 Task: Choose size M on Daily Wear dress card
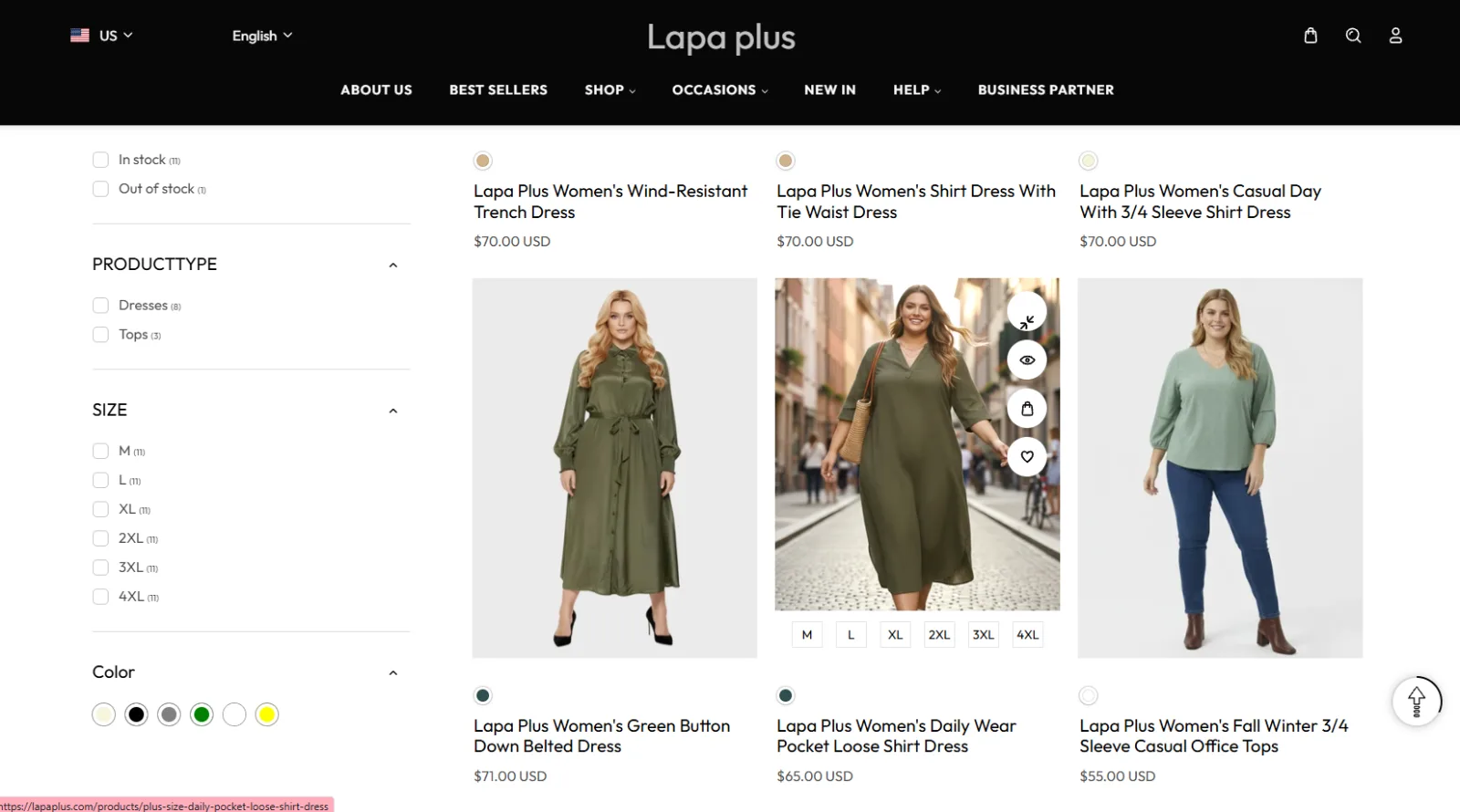[x=807, y=635]
